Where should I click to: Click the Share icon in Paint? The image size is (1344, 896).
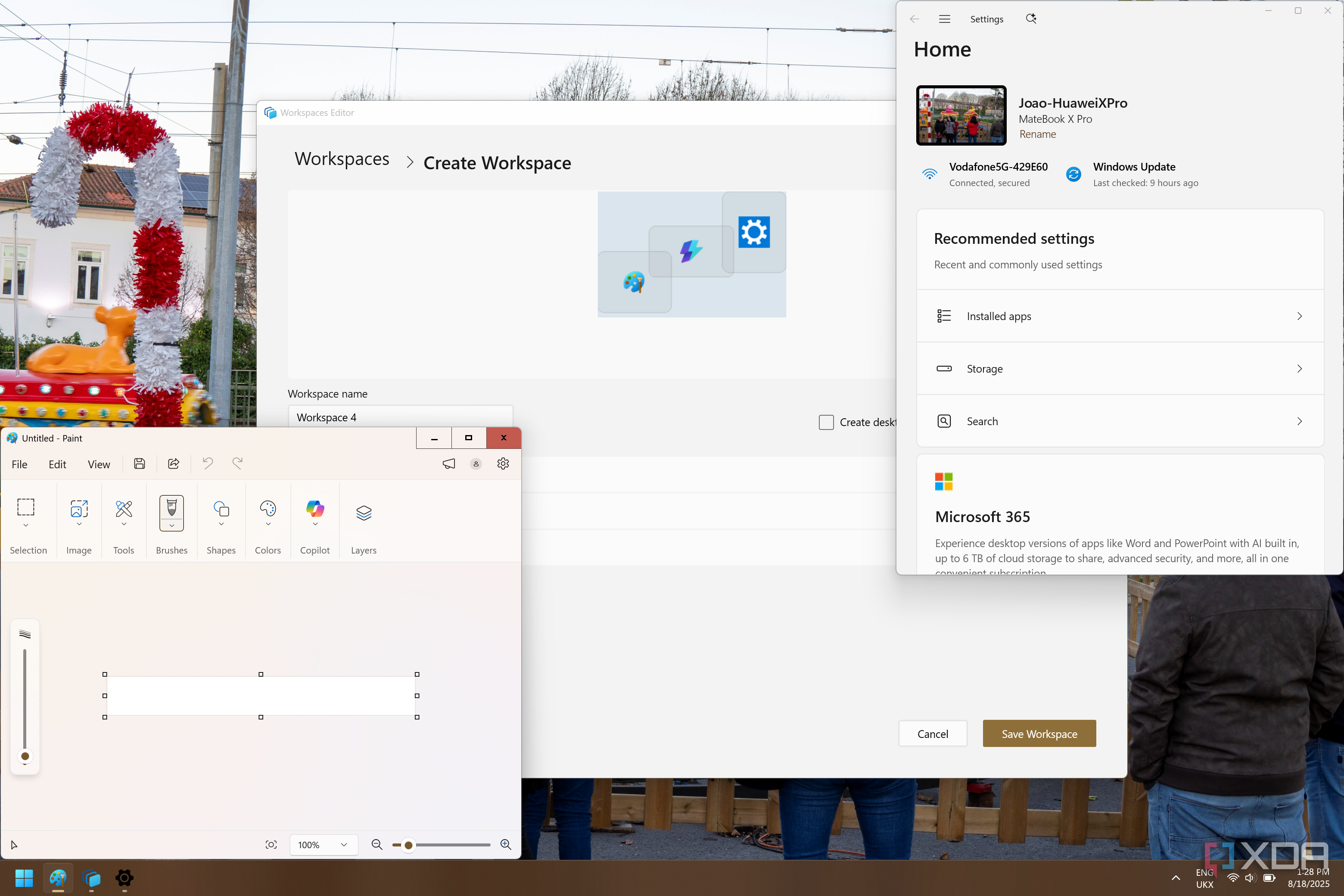[x=174, y=464]
